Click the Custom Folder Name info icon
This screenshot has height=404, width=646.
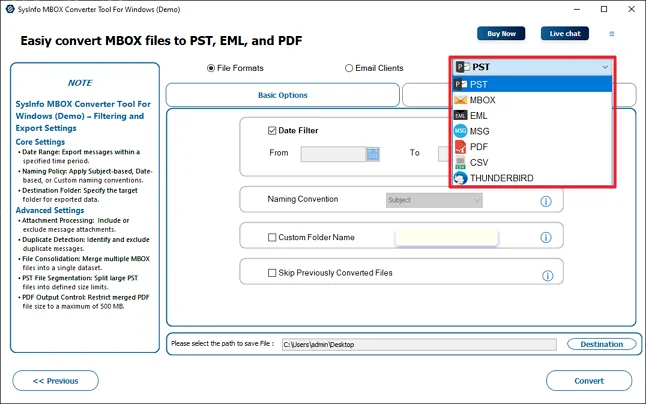[x=546, y=237]
